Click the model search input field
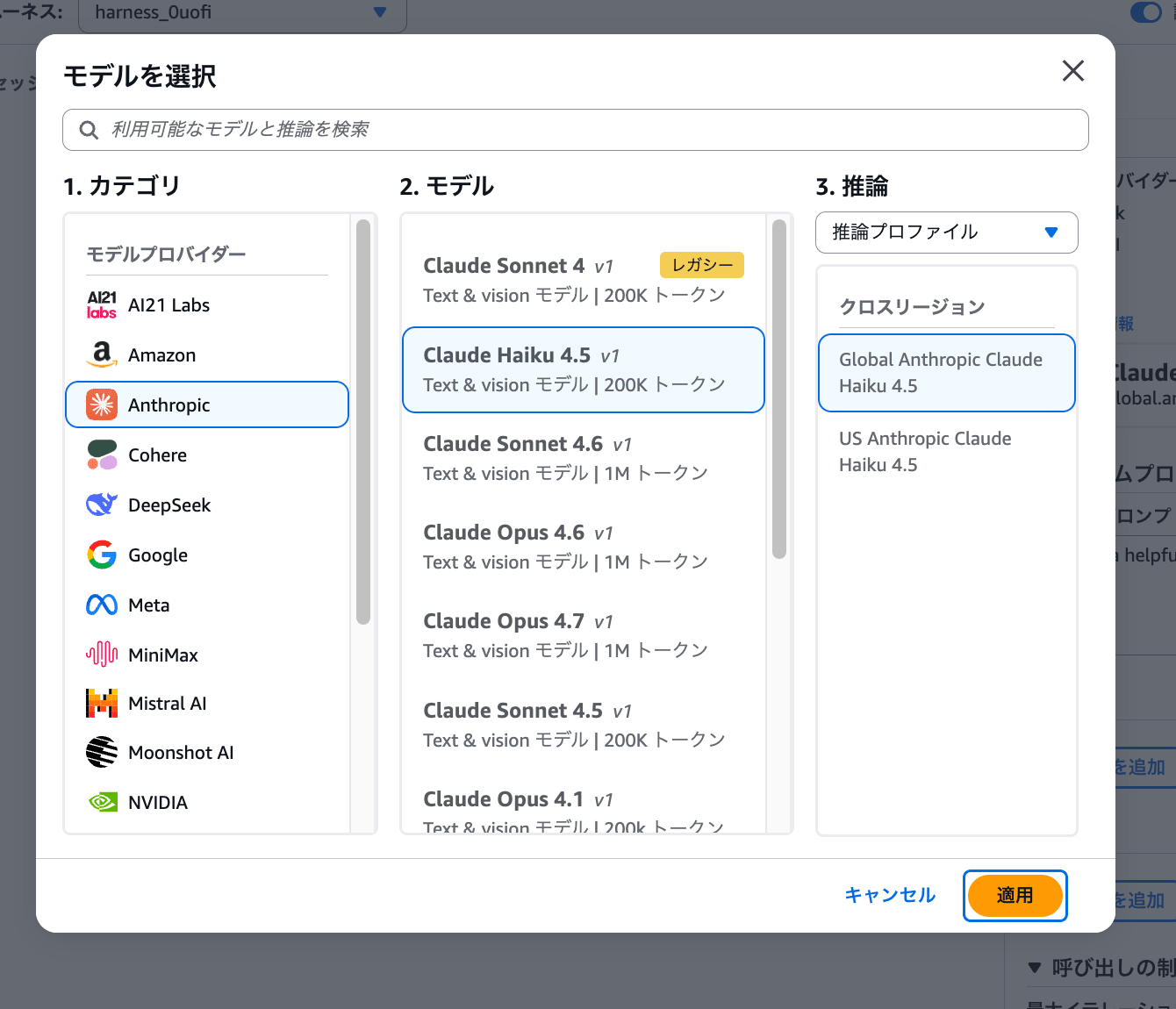This screenshot has width=1176, height=1009. tap(576, 130)
